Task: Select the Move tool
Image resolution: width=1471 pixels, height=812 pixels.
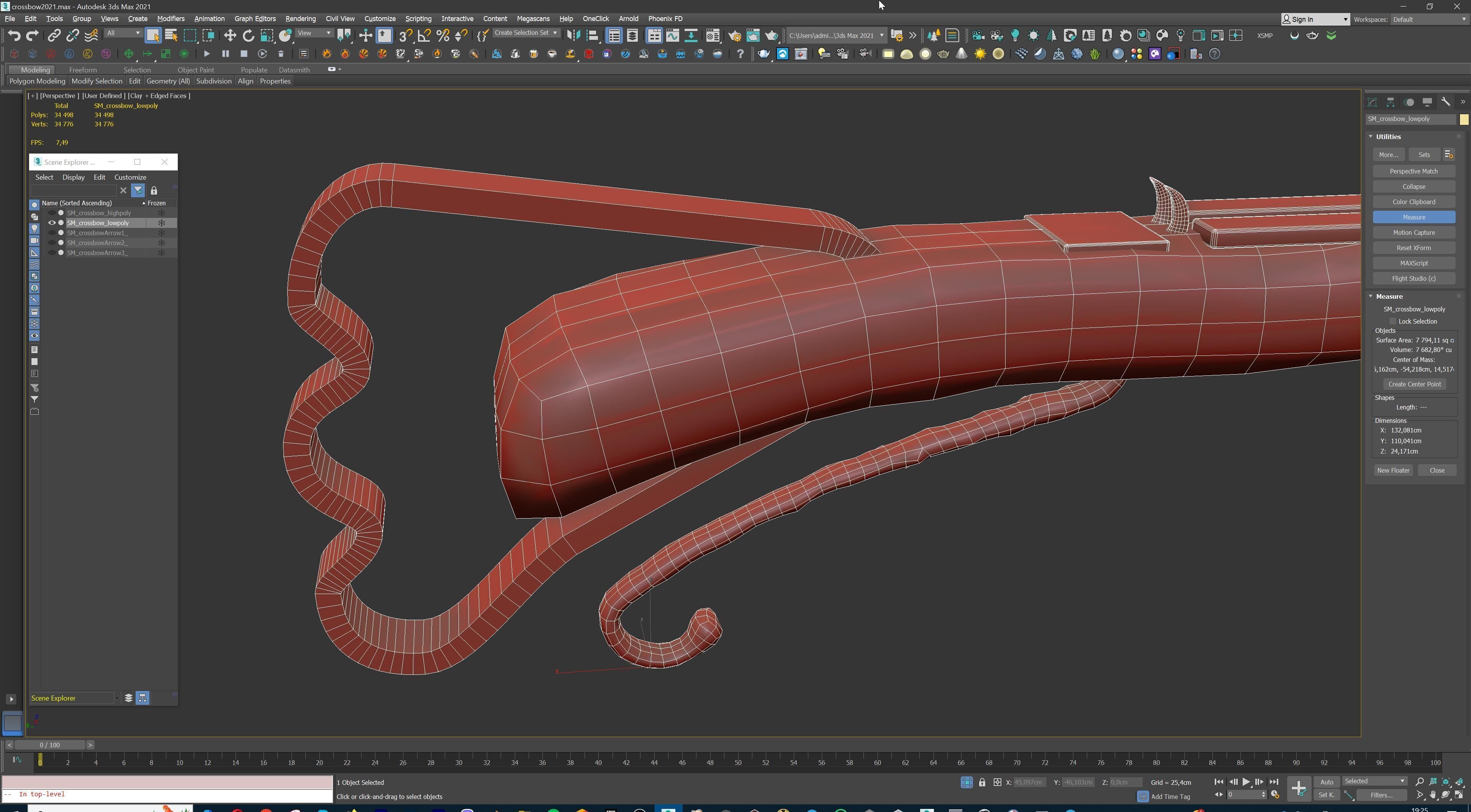Action: pos(229,35)
